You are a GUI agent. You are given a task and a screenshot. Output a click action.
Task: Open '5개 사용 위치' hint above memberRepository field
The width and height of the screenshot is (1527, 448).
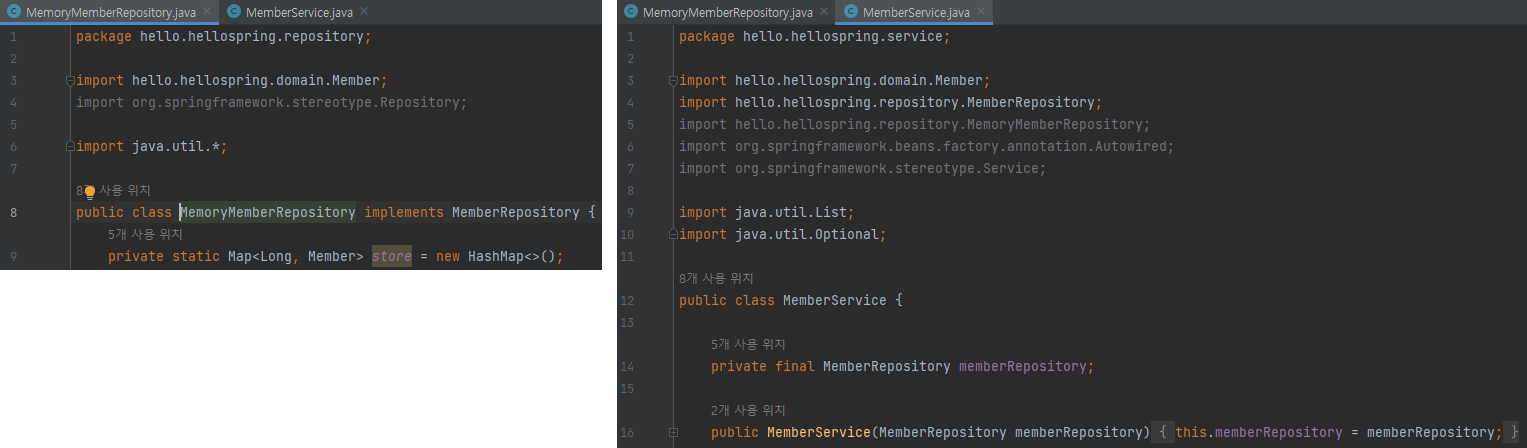[x=748, y=344]
